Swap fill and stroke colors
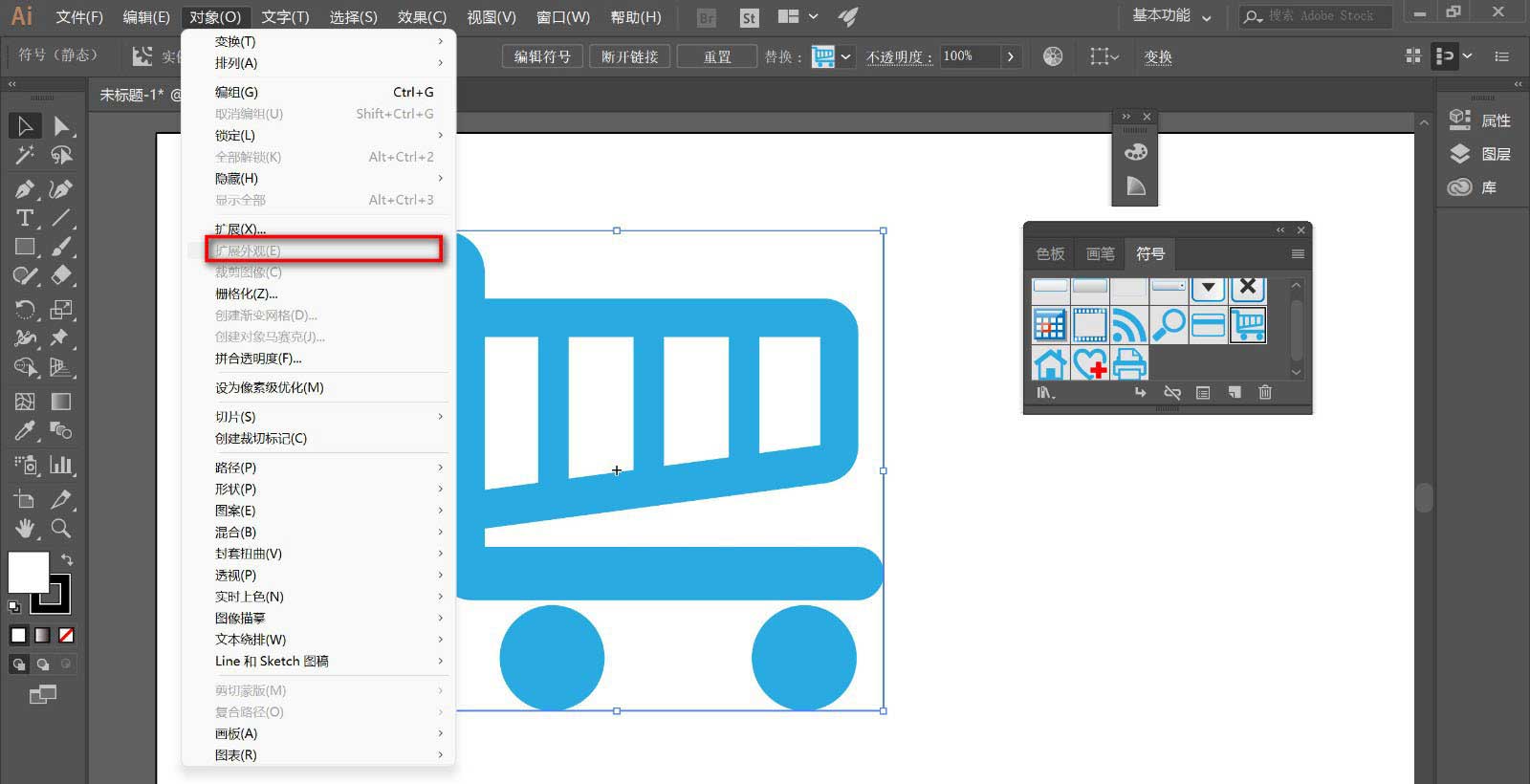 pyautogui.click(x=67, y=558)
